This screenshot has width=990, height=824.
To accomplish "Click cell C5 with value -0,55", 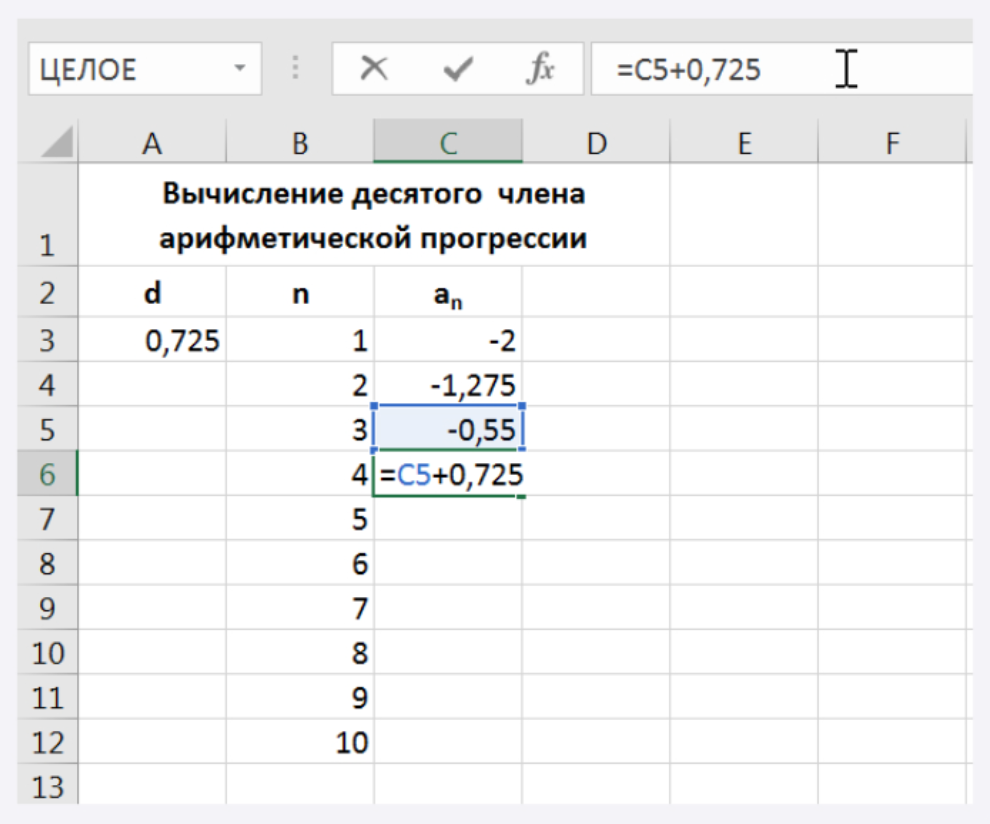I will pos(448,430).
